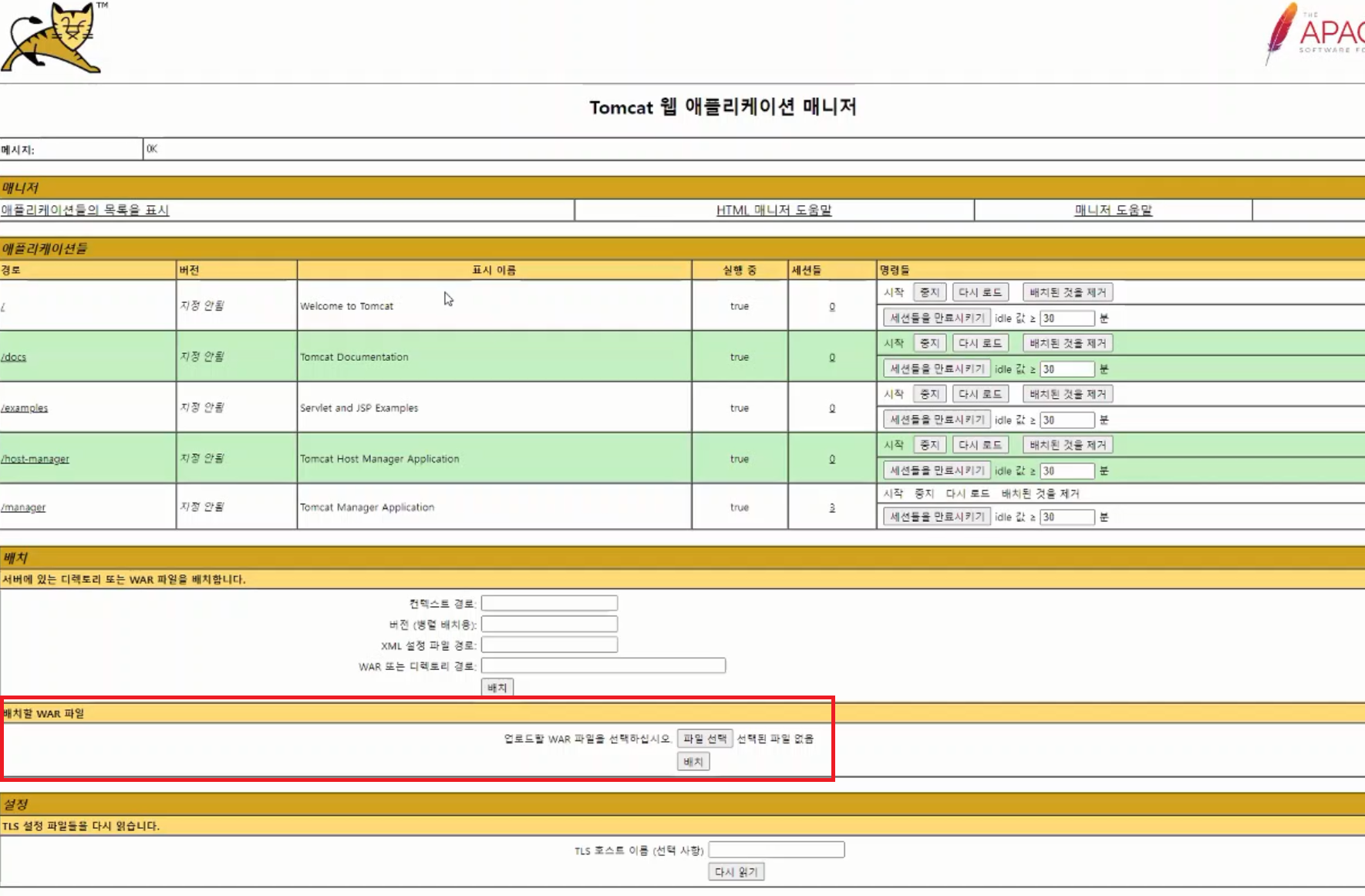Viewport: 1365px width, 896px height.
Task: Click the idle minutes field for root '/' row
Action: (x=1067, y=318)
